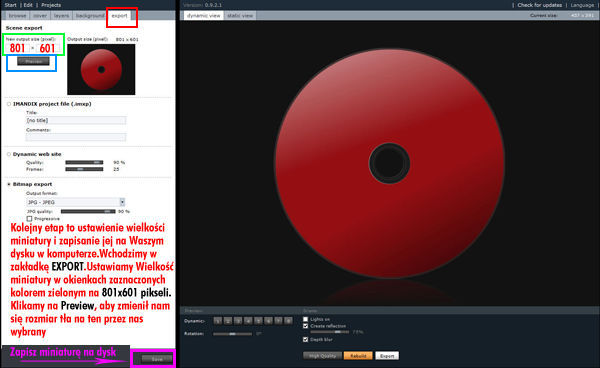Screen dimensions: 600x368
Task: Select dynamic preset button 3
Action: [x=238, y=321]
